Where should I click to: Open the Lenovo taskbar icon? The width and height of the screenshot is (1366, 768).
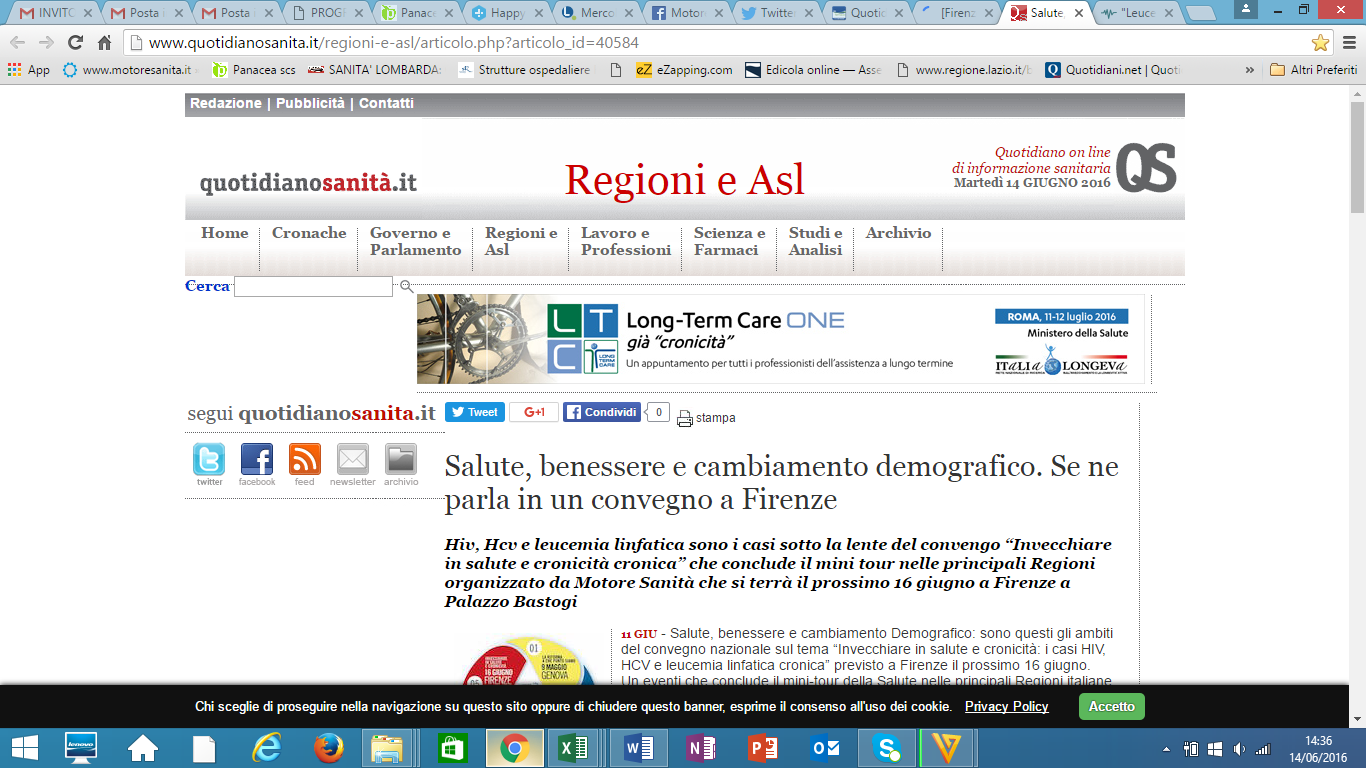pos(80,748)
